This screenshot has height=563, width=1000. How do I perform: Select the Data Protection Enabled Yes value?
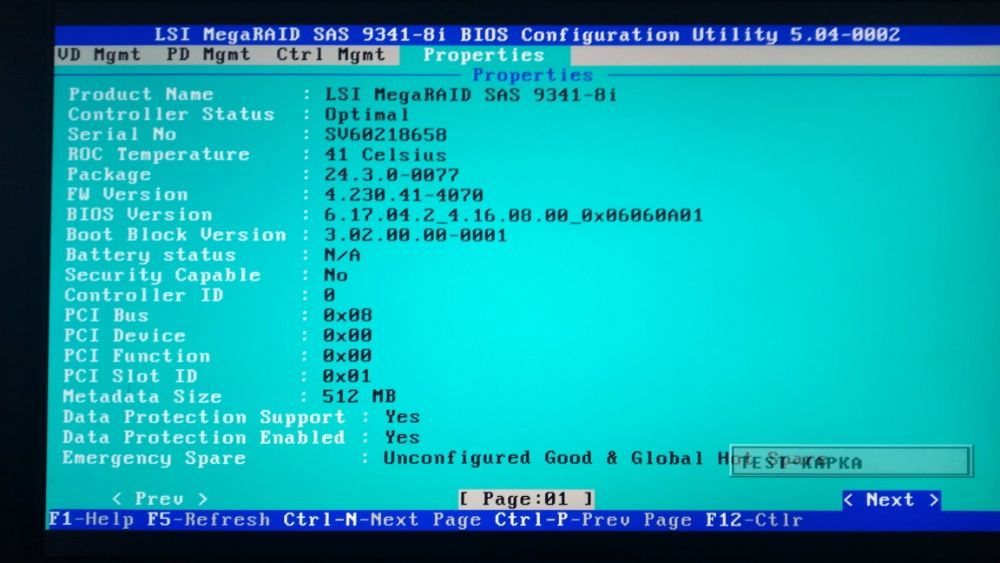click(402, 437)
